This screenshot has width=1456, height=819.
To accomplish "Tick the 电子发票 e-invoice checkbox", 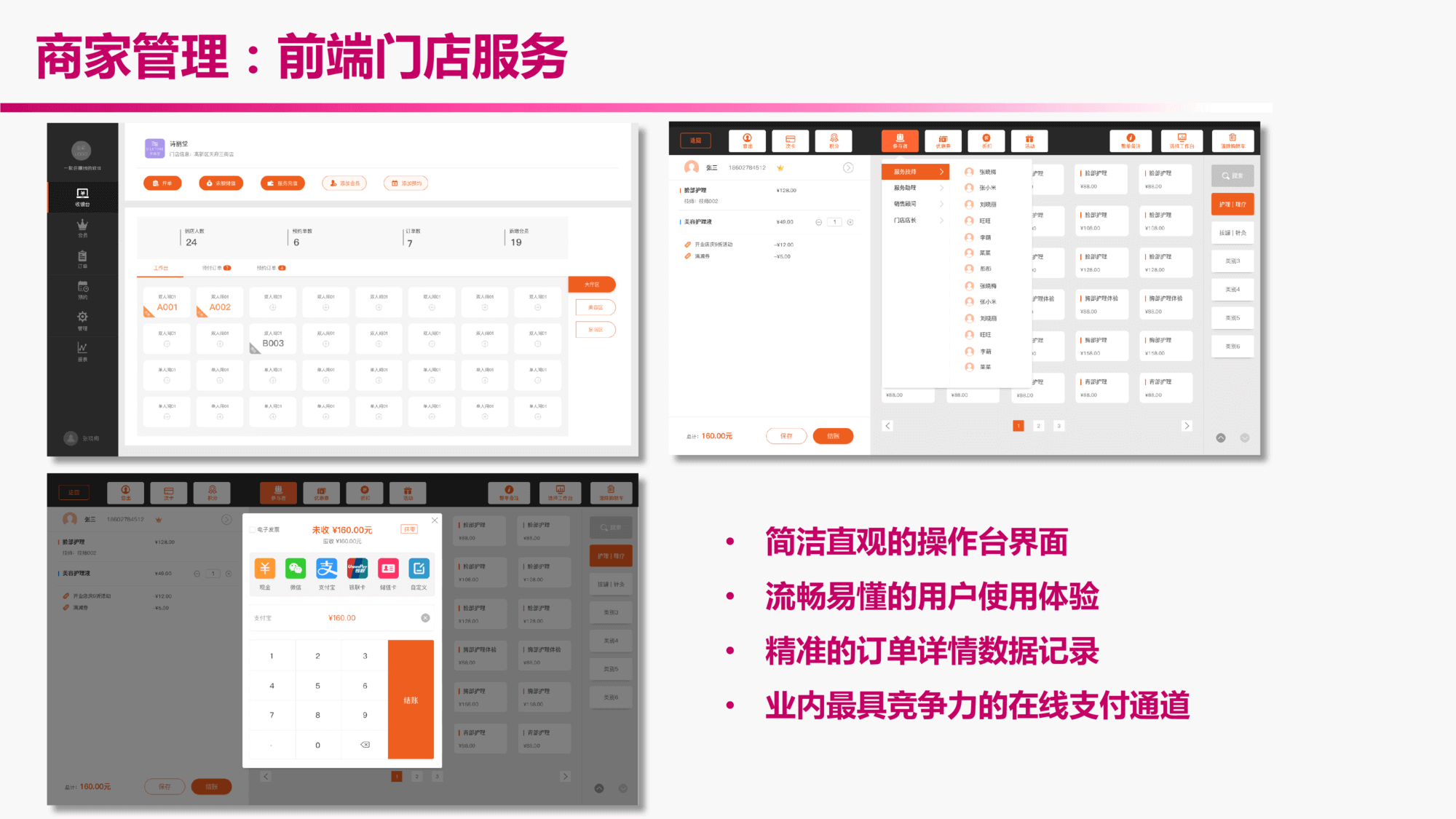I will [253, 530].
